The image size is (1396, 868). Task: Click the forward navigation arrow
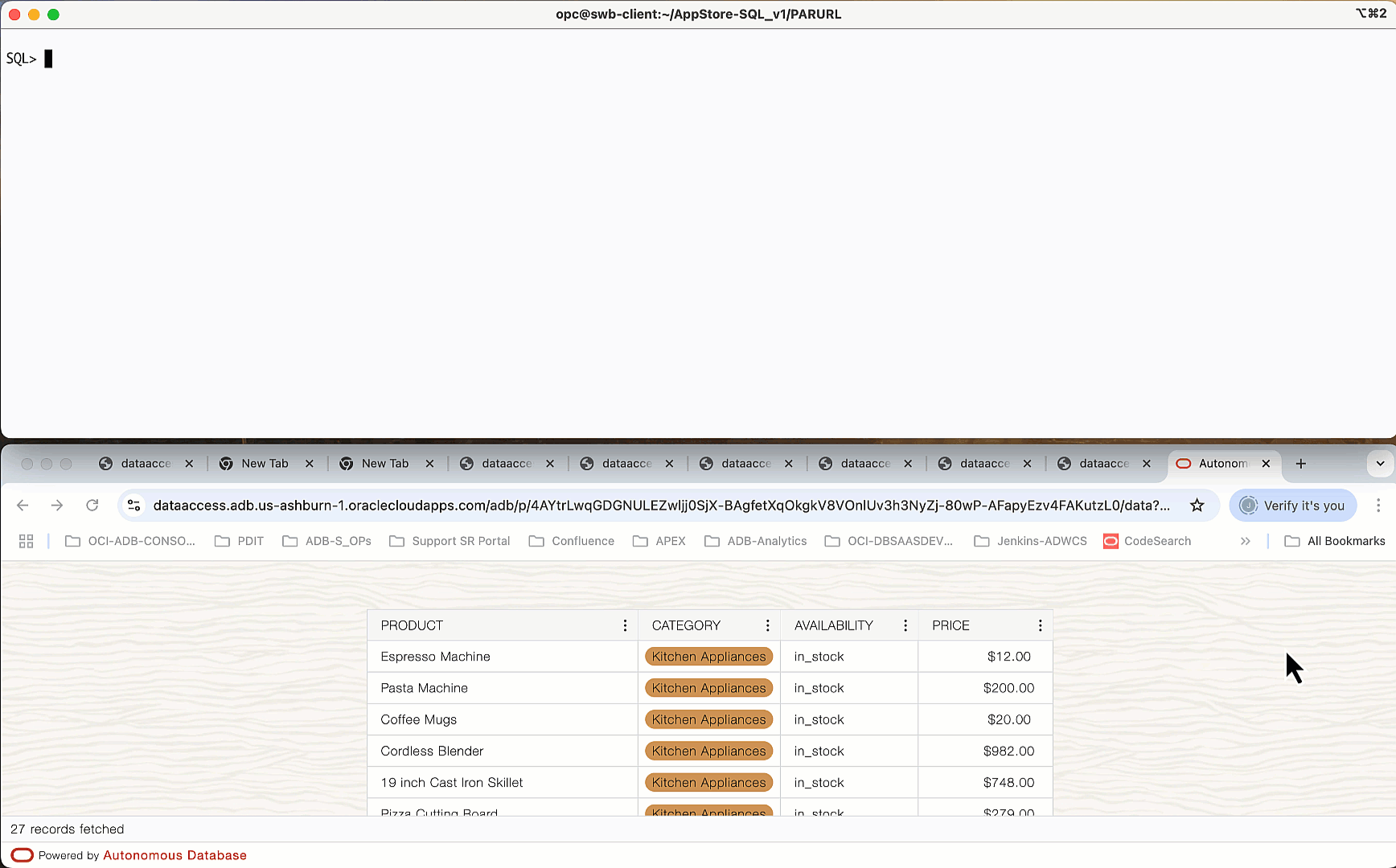point(57,505)
